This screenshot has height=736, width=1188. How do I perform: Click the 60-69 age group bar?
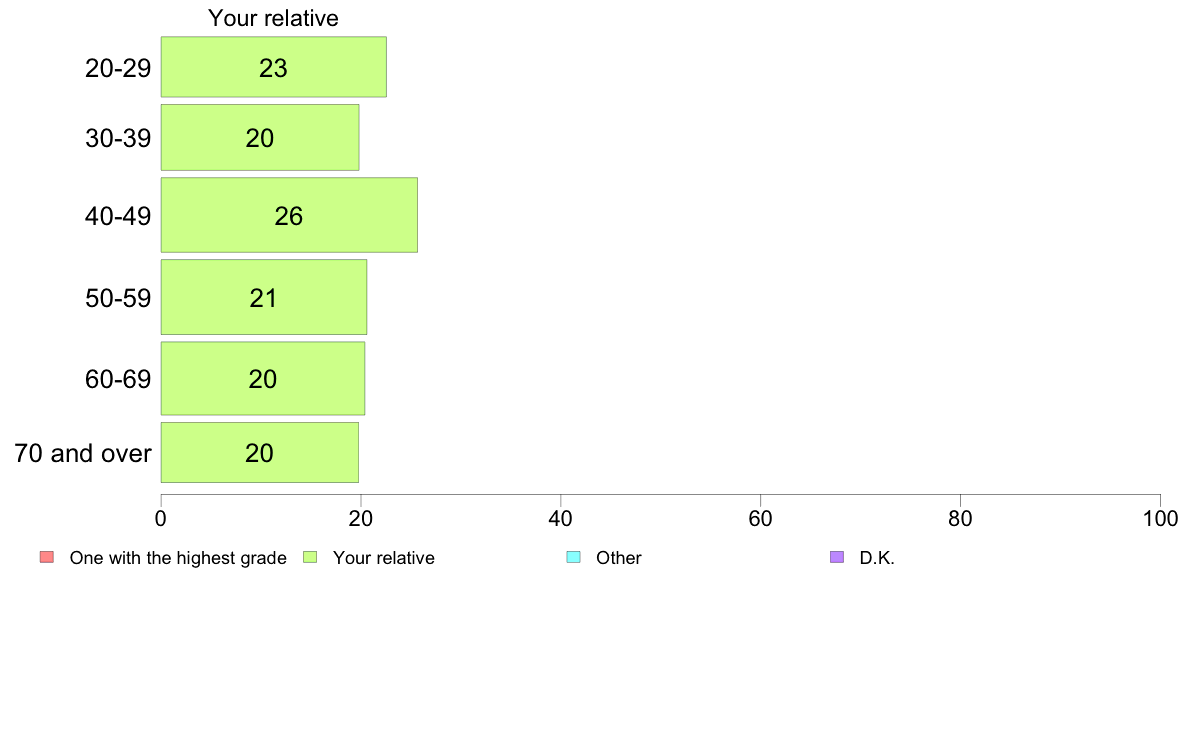click(262, 378)
